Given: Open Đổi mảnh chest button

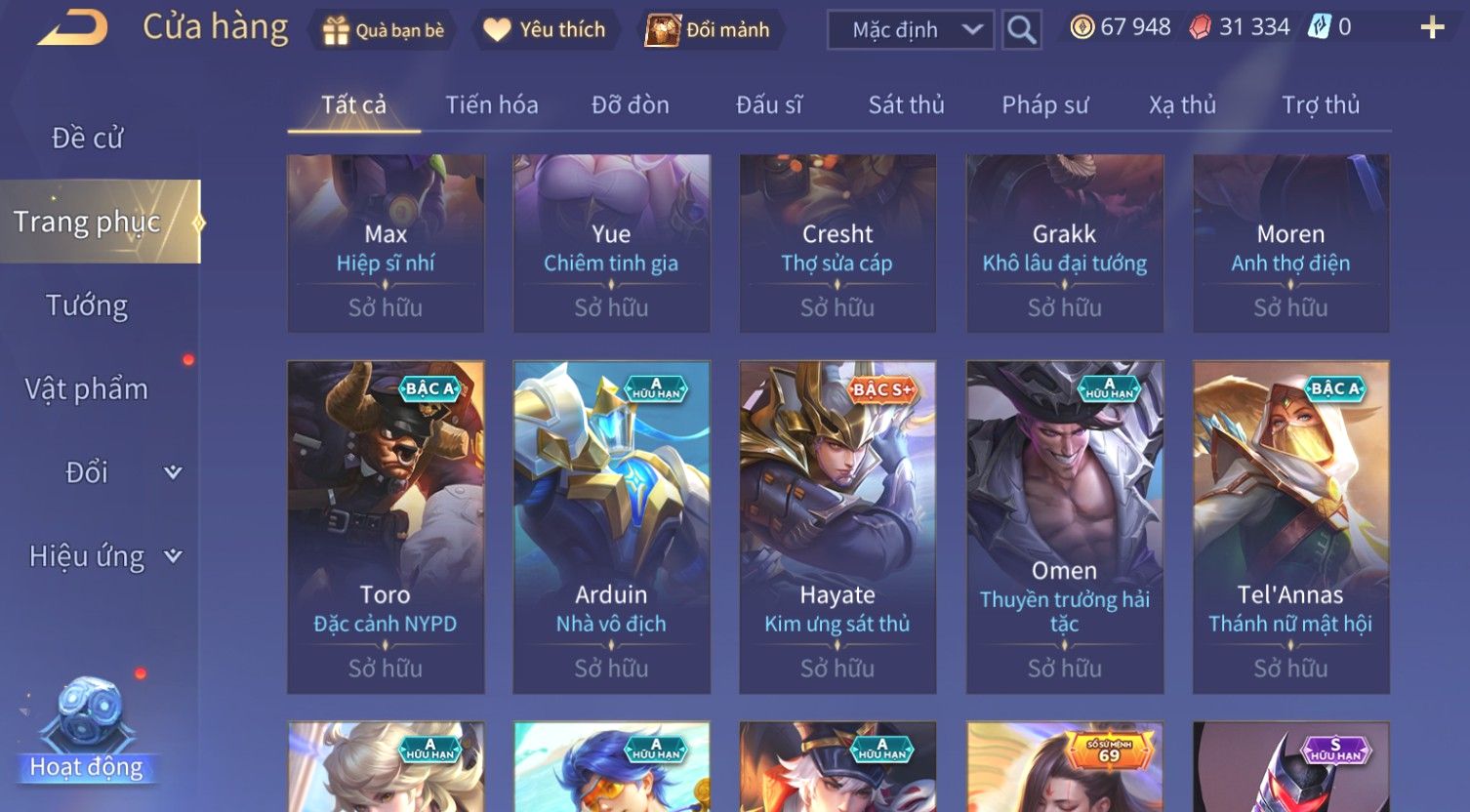Looking at the screenshot, I should click(x=709, y=30).
